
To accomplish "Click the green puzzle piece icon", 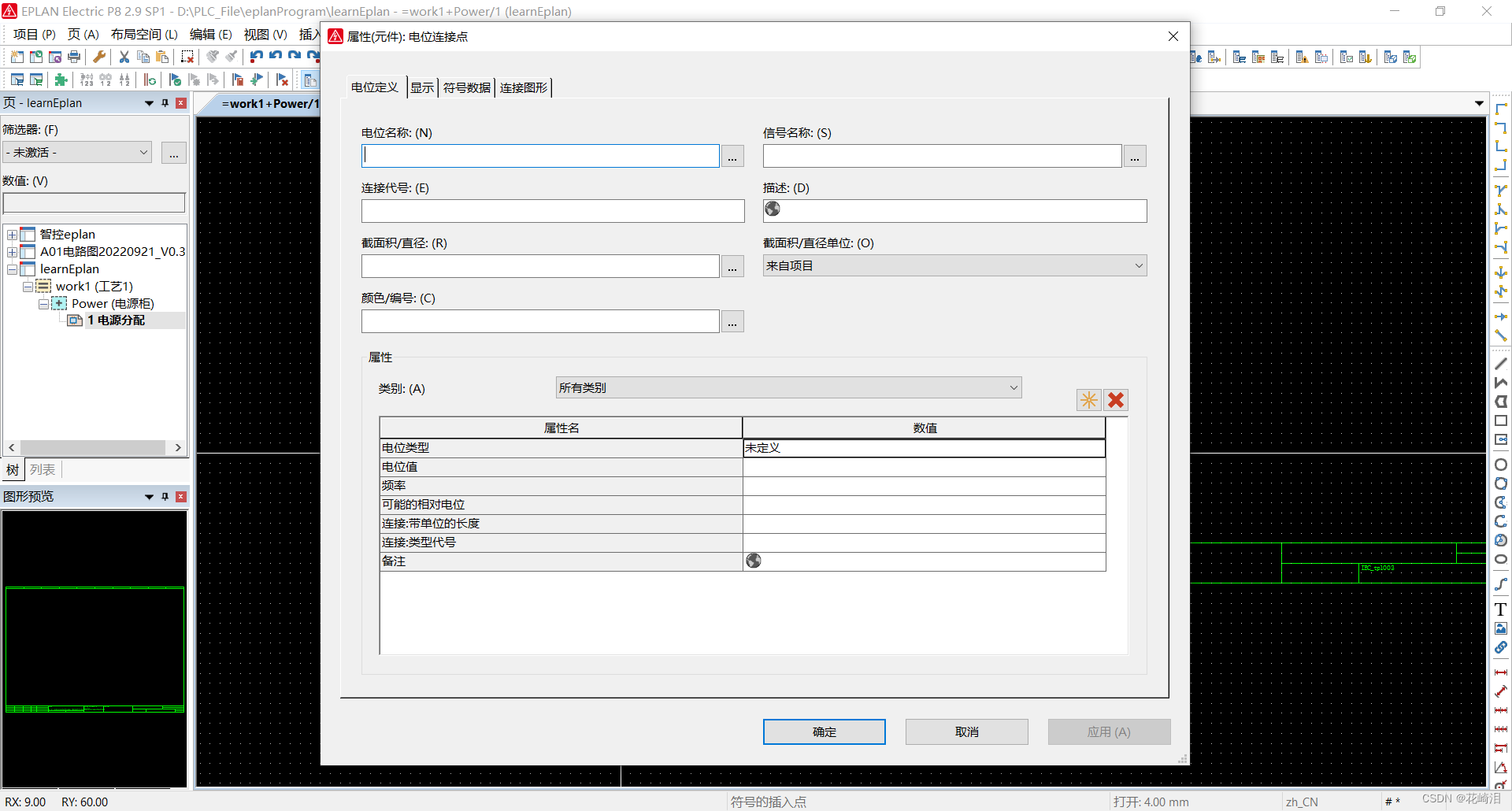I will click(x=61, y=80).
